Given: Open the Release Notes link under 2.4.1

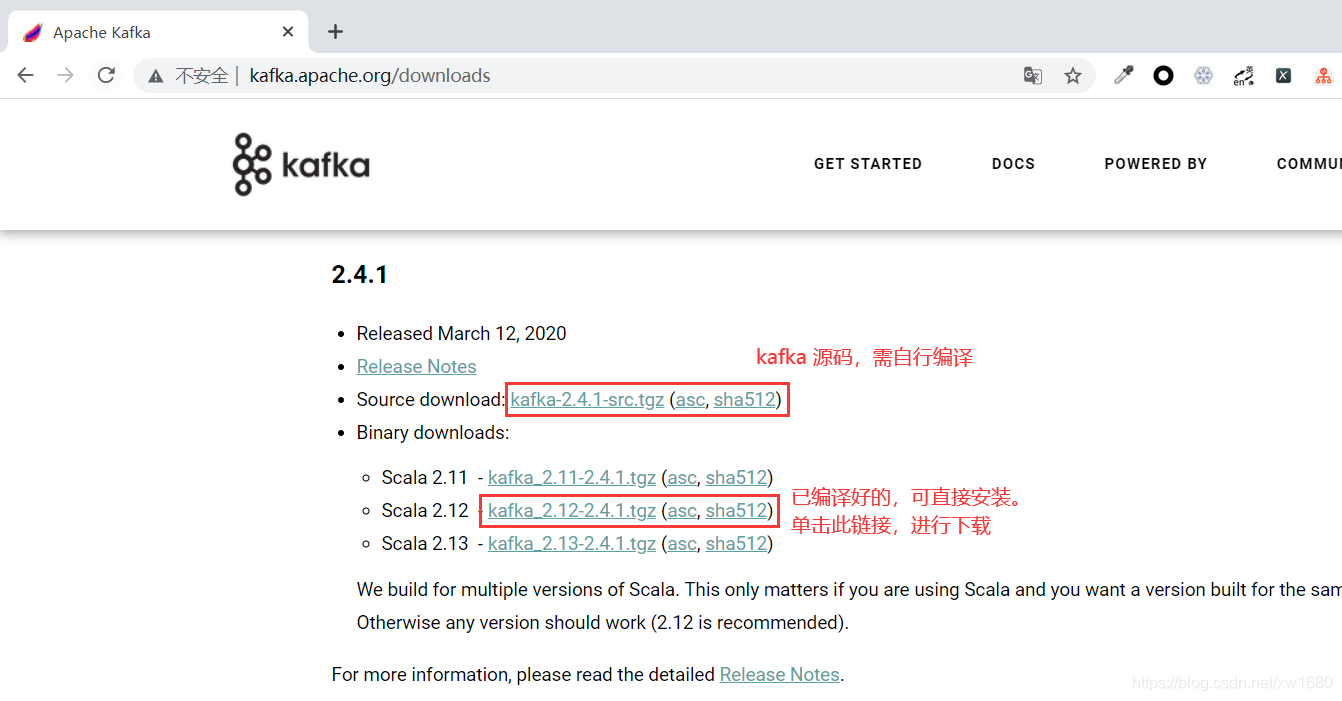Looking at the screenshot, I should pos(416,366).
